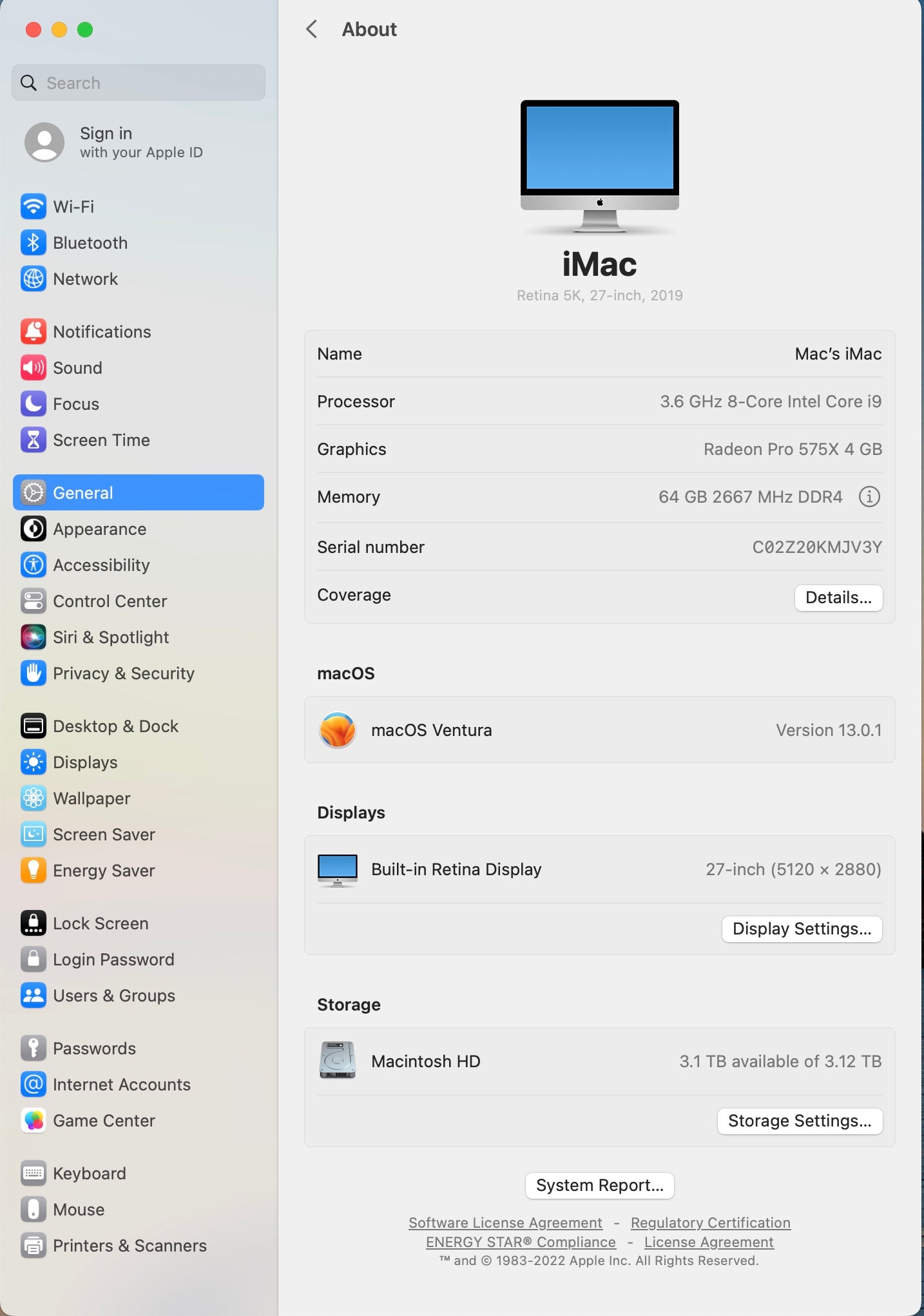Select General in the sidebar
Screen dimensions: 924x1316
[x=139, y=493]
